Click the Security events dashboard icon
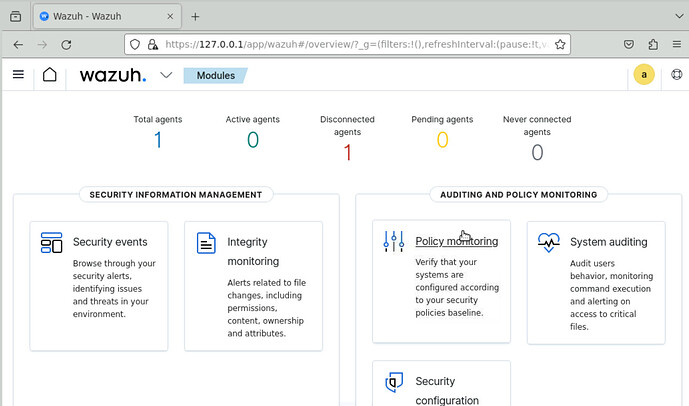Screen dimensions: 689x406 tap(51, 243)
